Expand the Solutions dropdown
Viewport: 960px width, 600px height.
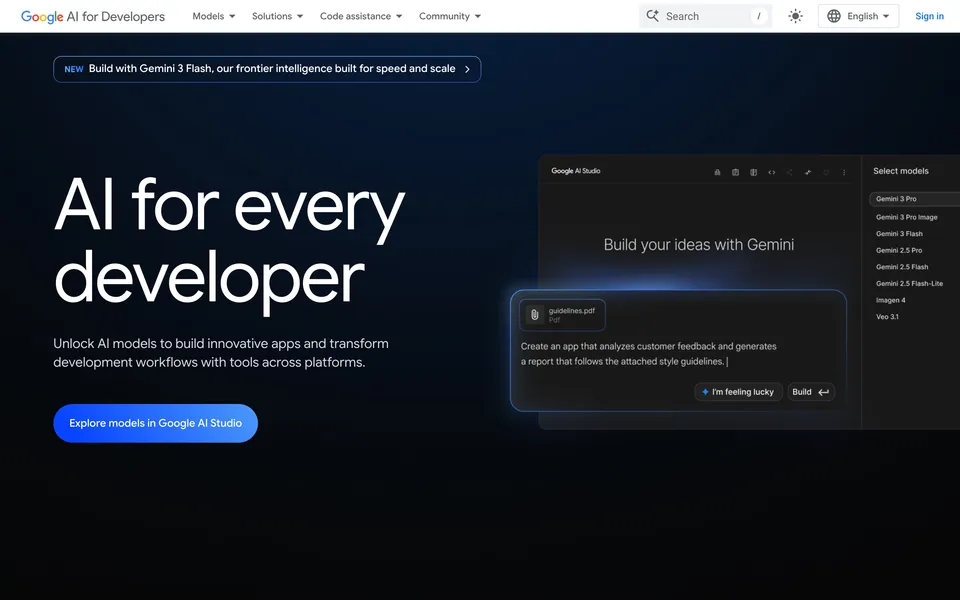[277, 16]
